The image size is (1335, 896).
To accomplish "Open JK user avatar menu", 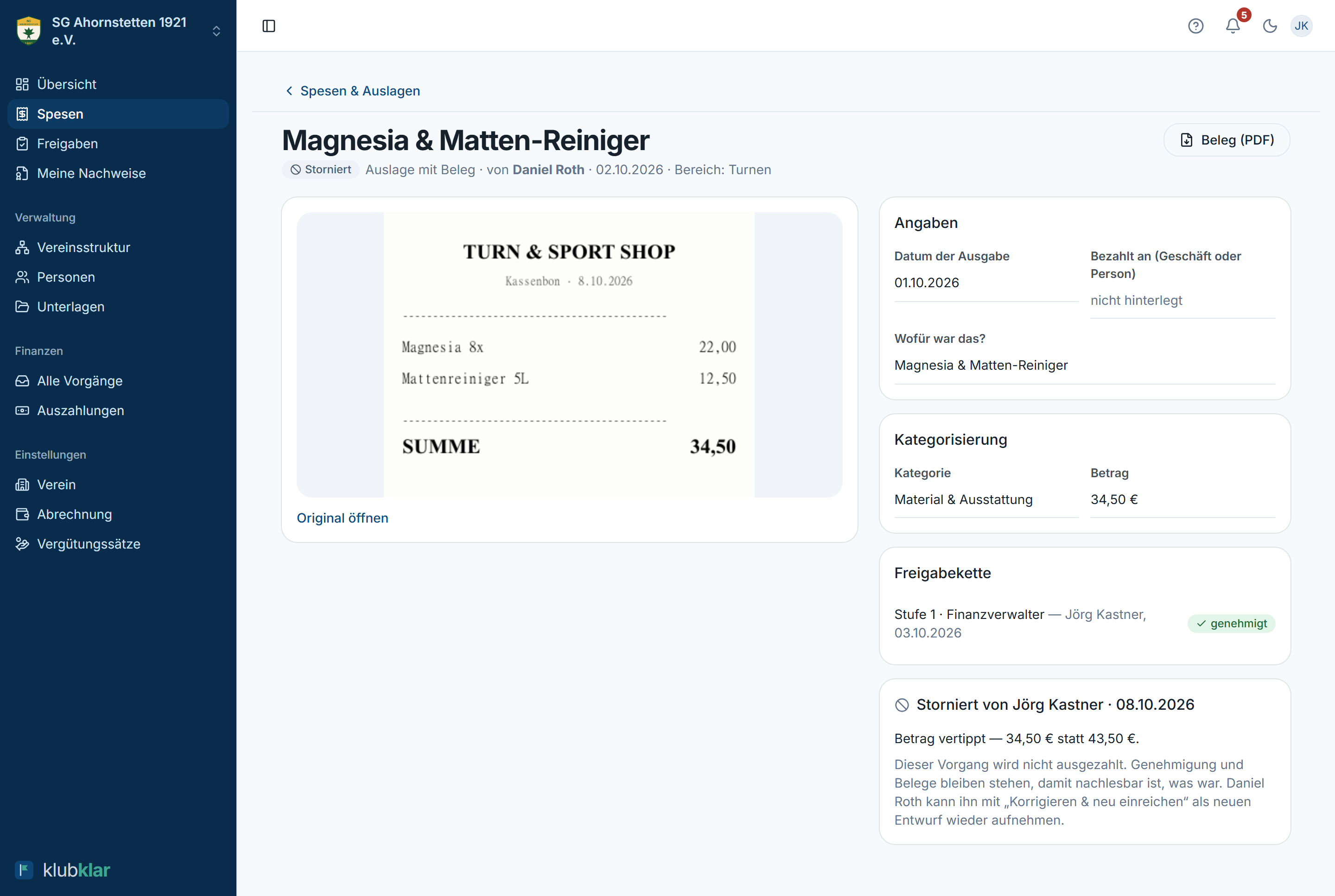I will (x=1301, y=26).
